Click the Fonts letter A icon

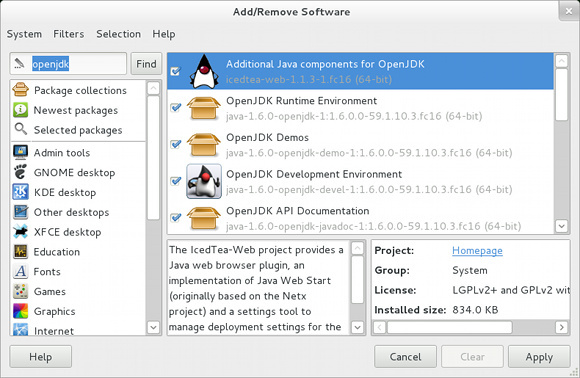click(20, 271)
